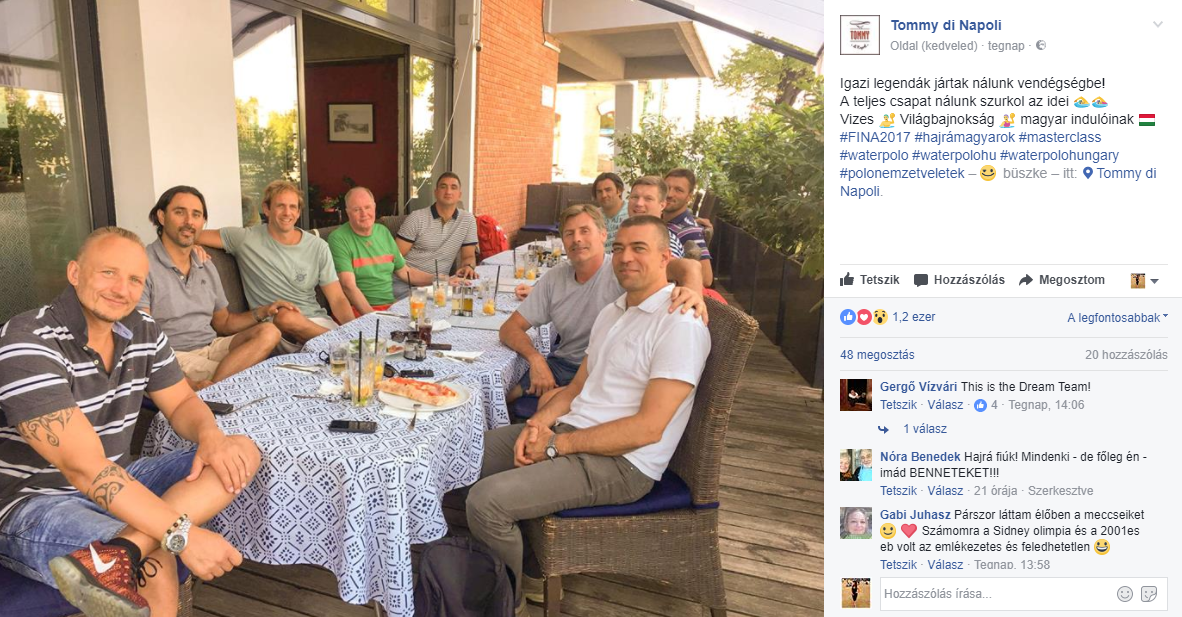
Task: Open the Gergő Vízvári profile link
Action: coord(918,386)
